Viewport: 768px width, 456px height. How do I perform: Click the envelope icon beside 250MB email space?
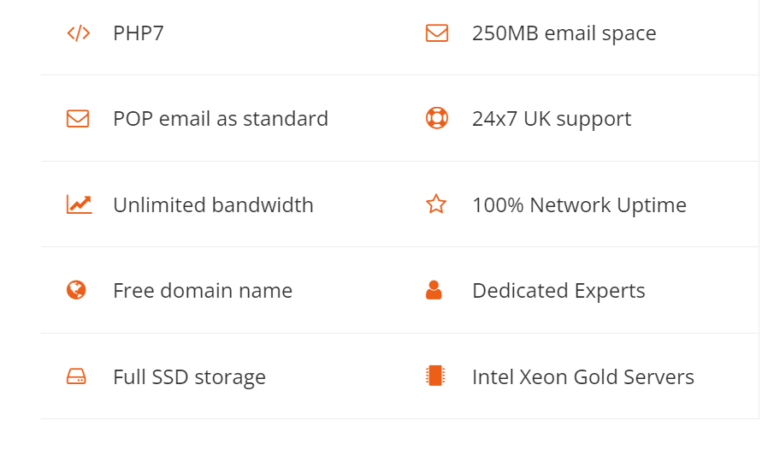437,33
